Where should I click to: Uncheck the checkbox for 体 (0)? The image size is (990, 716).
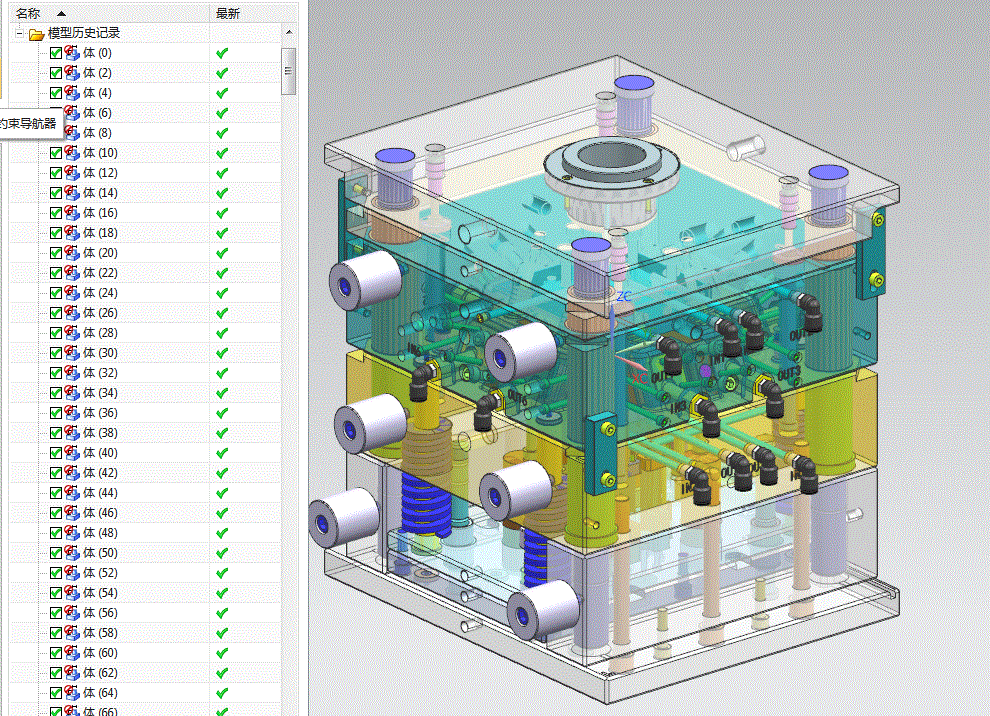click(56, 53)
